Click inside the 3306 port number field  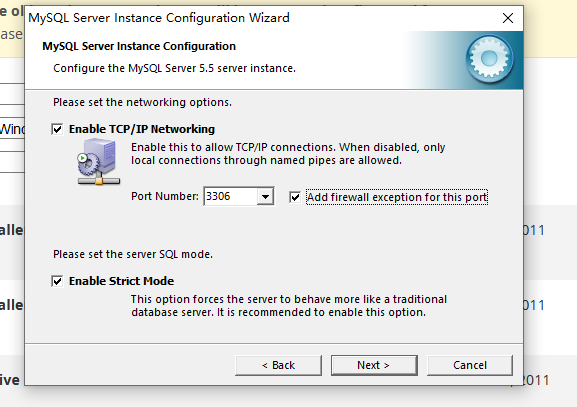[230, 197]
